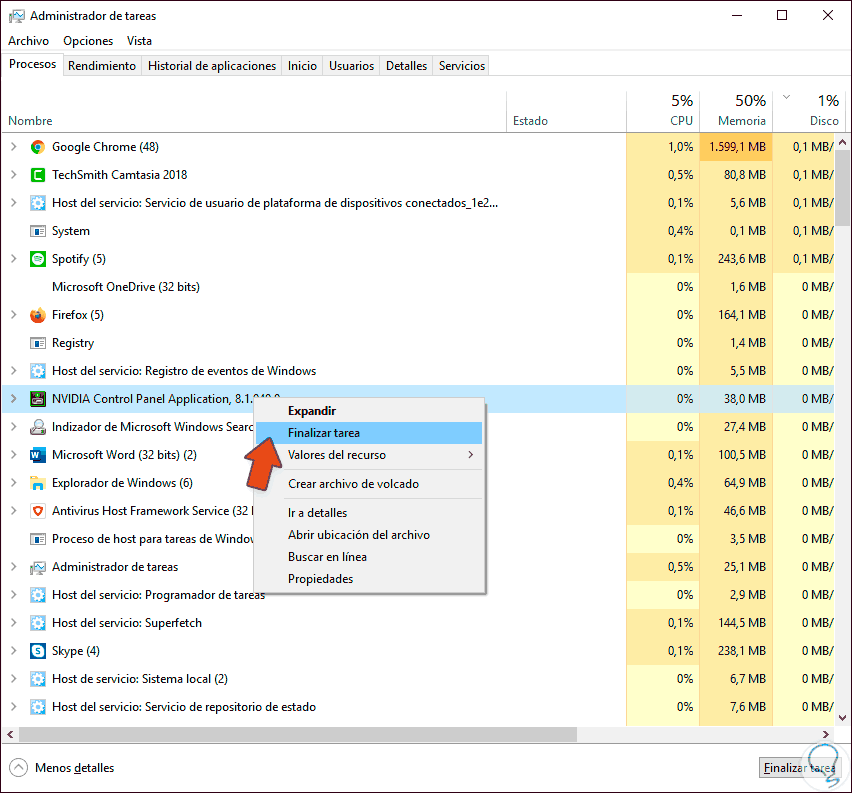Click the dispositivos conectados service gear icon
The height and width of the screenshot is (793, 852).
click(x=37, y=203)
